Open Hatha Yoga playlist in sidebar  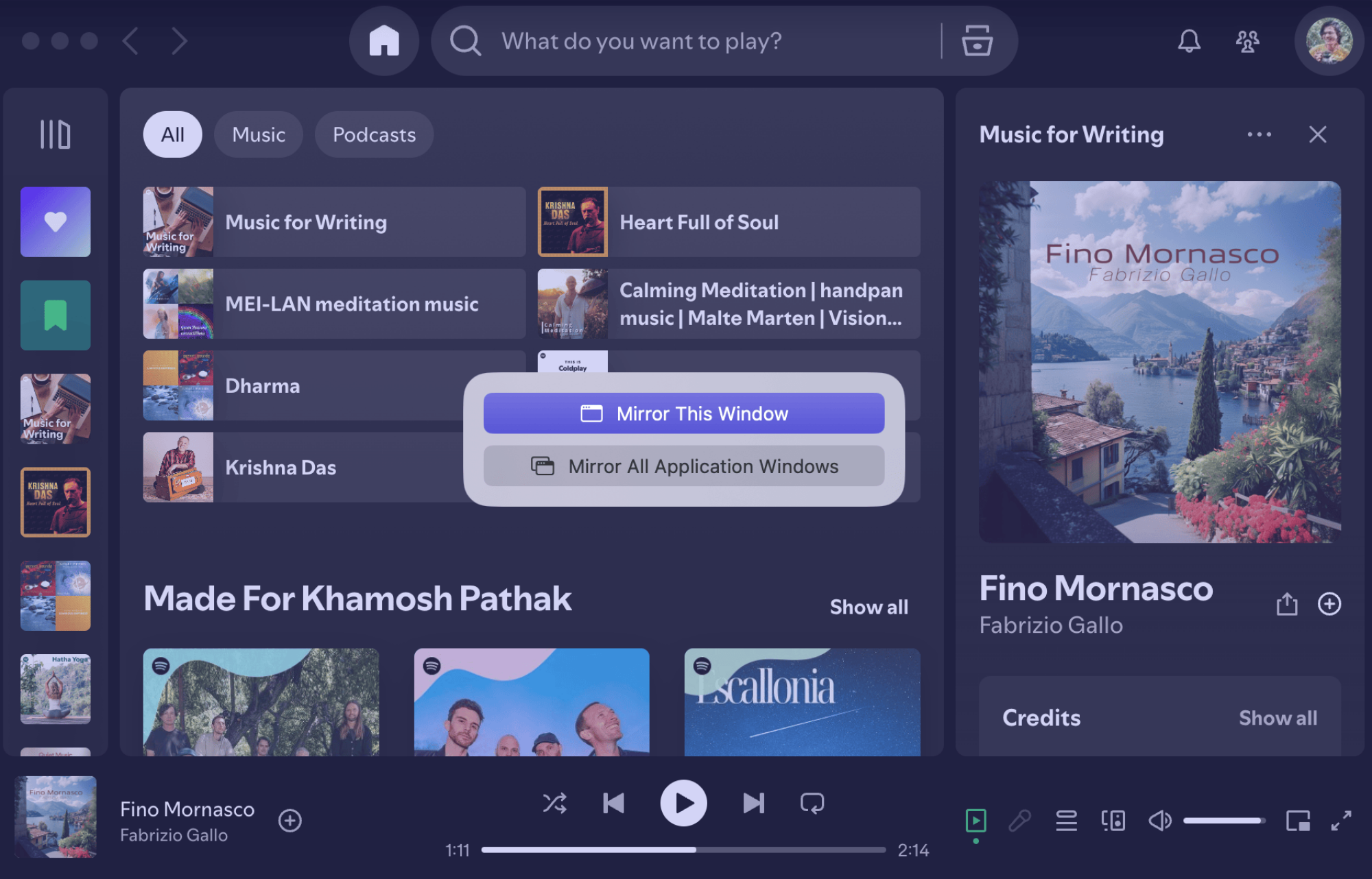coord(56,689)
